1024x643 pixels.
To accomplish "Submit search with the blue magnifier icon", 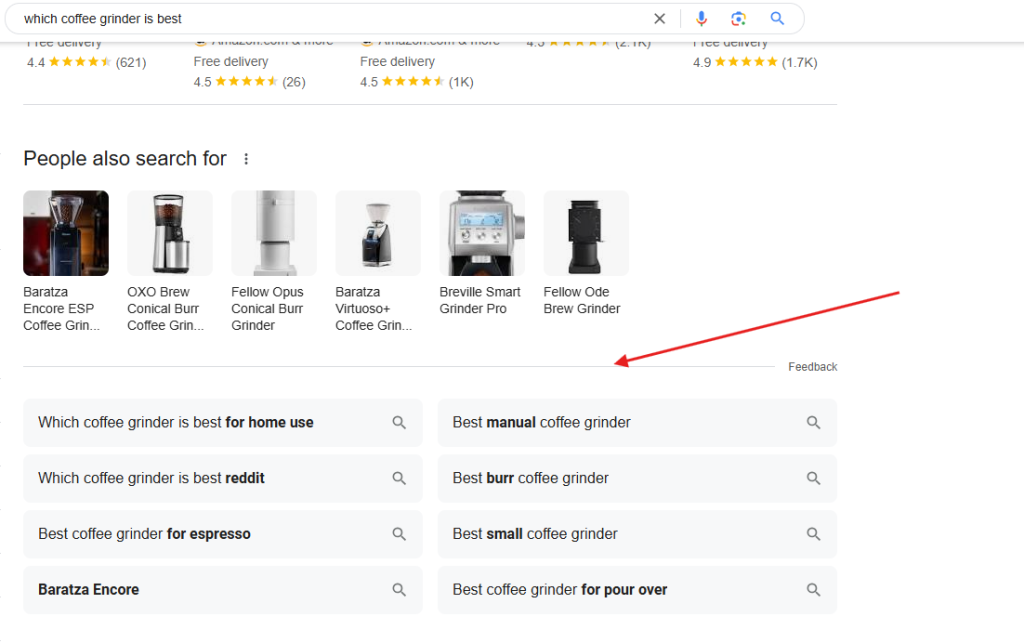I will pos(777,19).
